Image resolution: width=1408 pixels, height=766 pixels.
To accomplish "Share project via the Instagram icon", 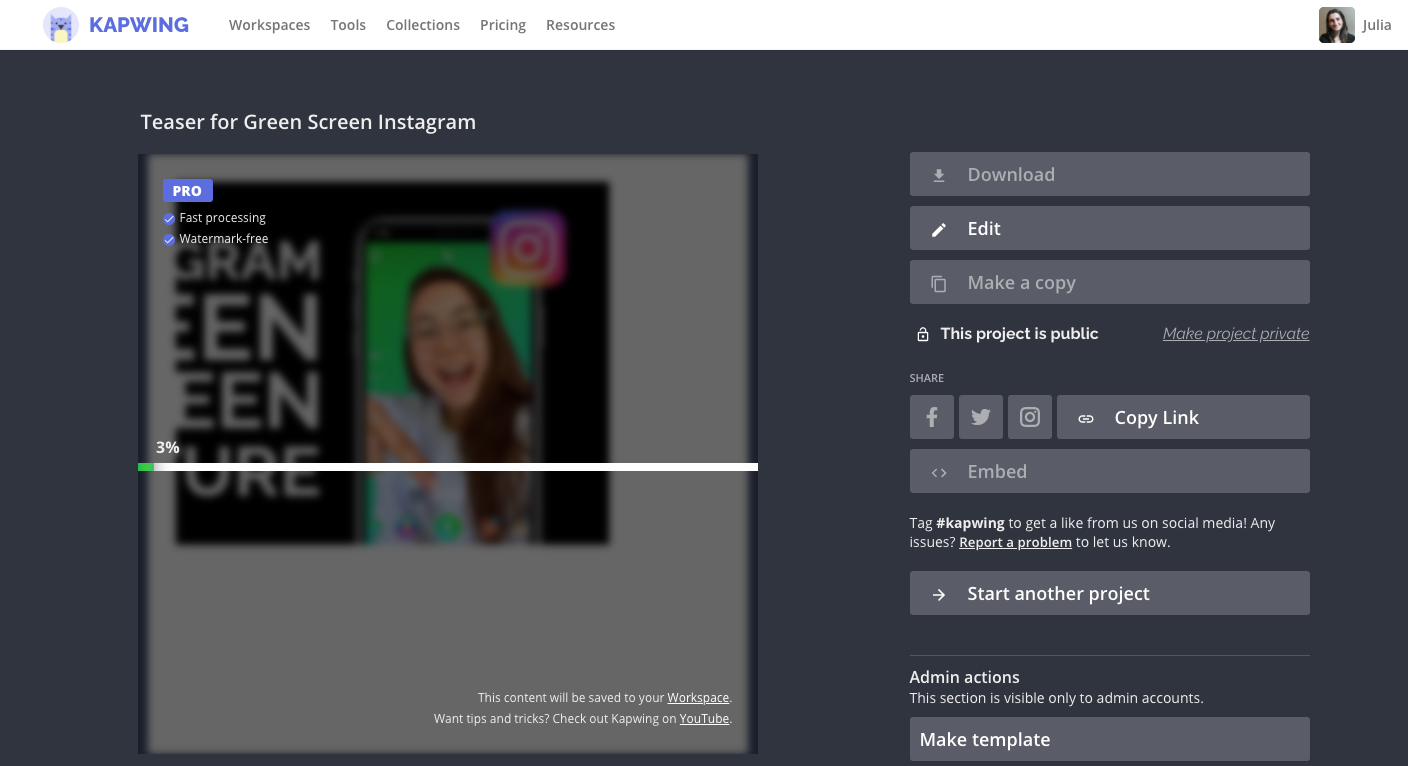I will pyautogui.click(x=1029, y=417).
